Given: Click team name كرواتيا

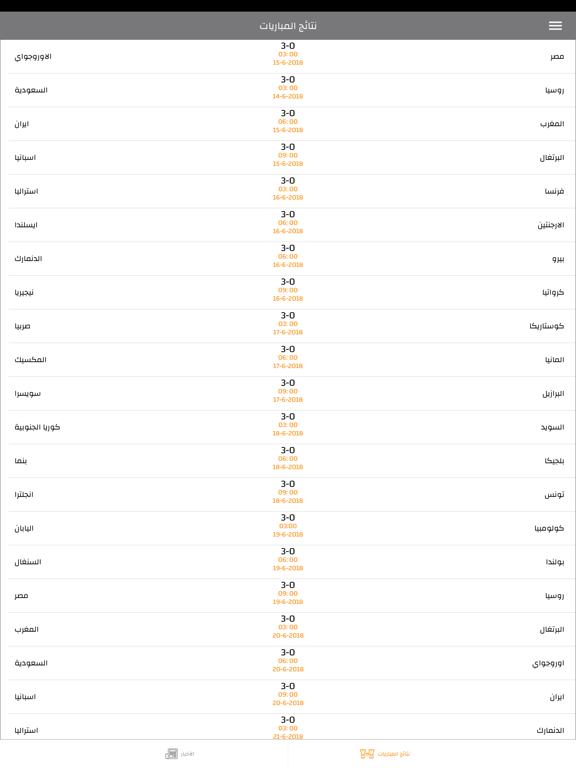Looking at the screenshot, I should click(553, 292).
